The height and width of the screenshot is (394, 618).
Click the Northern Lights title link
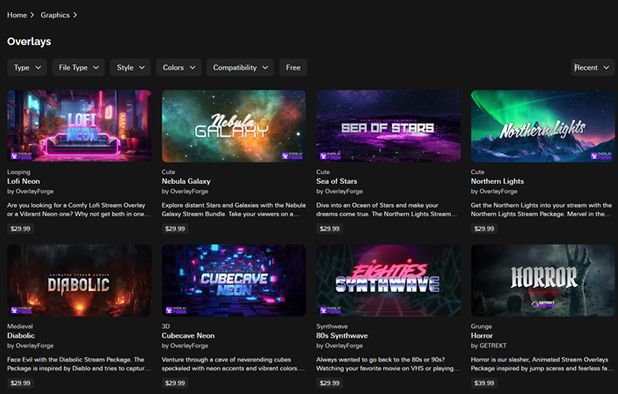pos(497,181)
